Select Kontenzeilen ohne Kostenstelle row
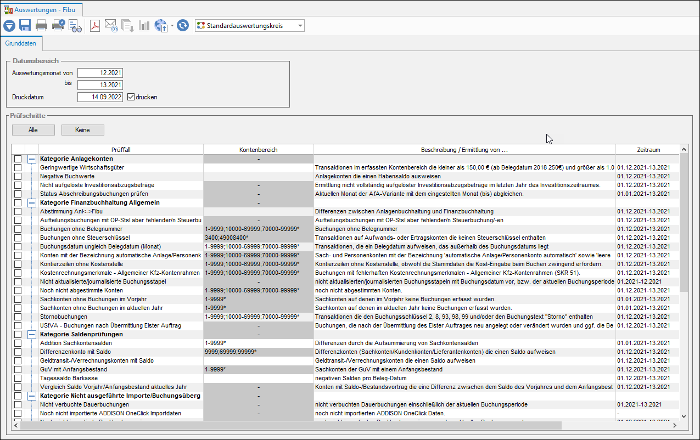Screen dimensions: 700x440 pyautogui.click(x=346, y=264)
